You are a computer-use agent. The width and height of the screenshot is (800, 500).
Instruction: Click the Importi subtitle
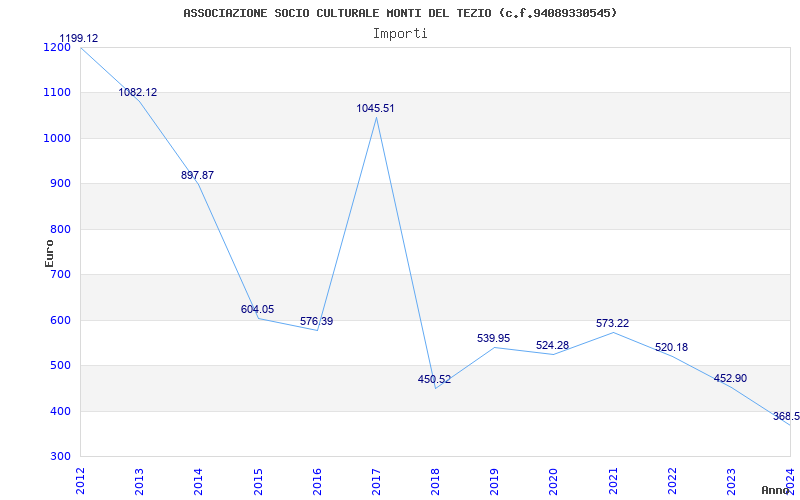pos(400,34)
